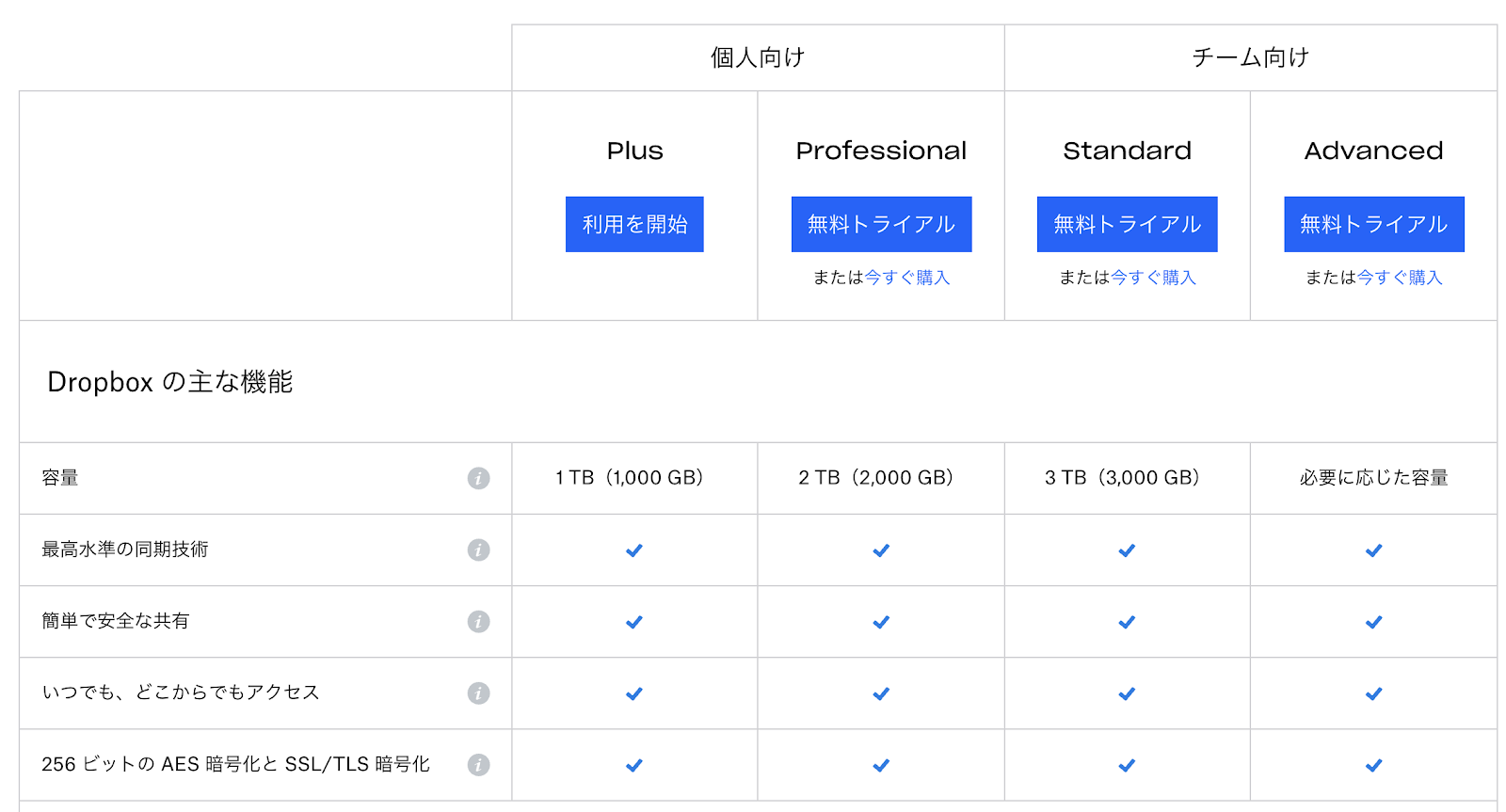Click the 最高水準の同期技術 row label
Image resolution: width=1506 pixels, height=812 pixels.
[125, 549]
